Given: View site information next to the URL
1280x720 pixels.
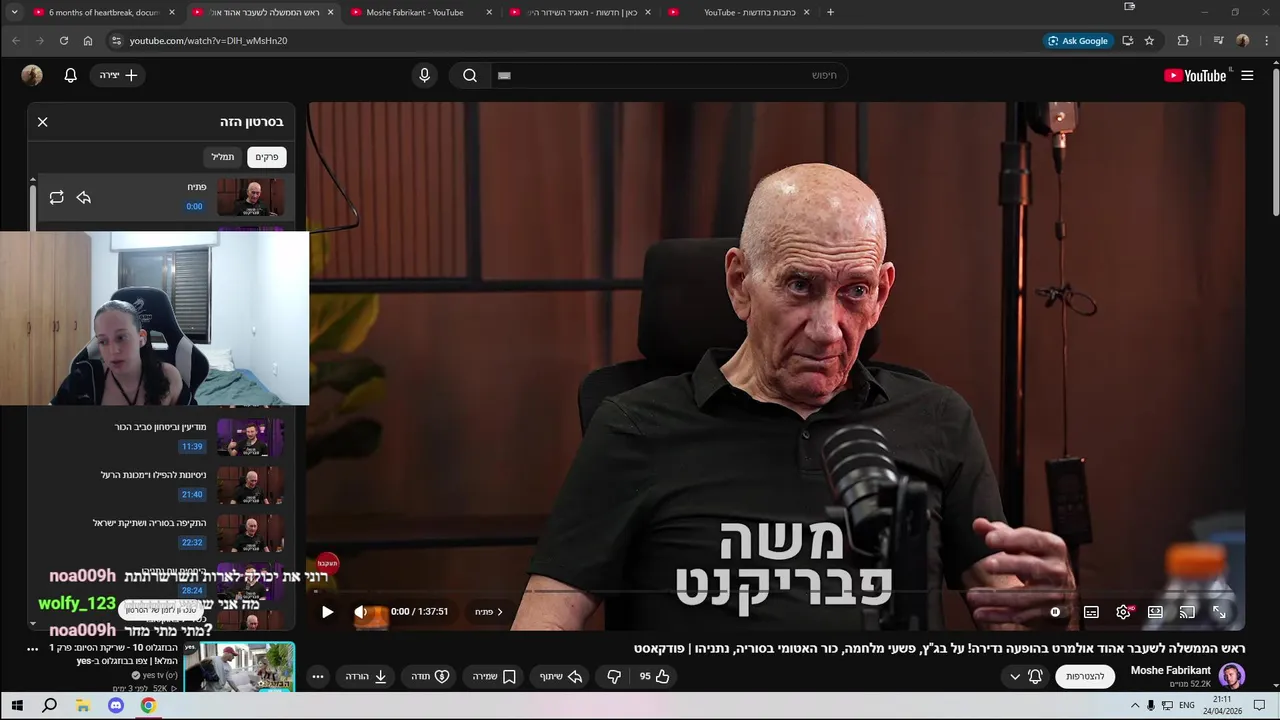Looking at the screenshot, I should click(116, 41).
